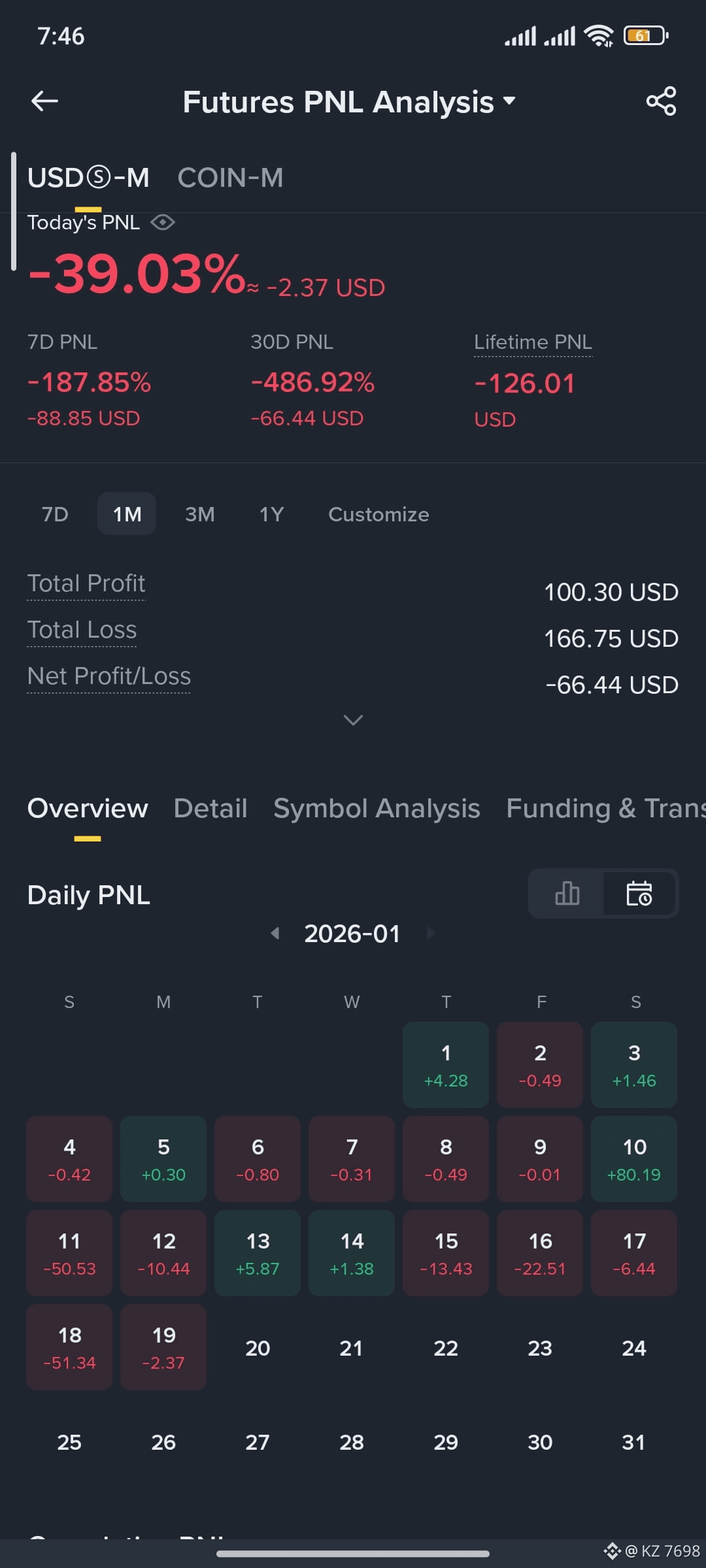Go to previous month arrow

pos(275,933)
